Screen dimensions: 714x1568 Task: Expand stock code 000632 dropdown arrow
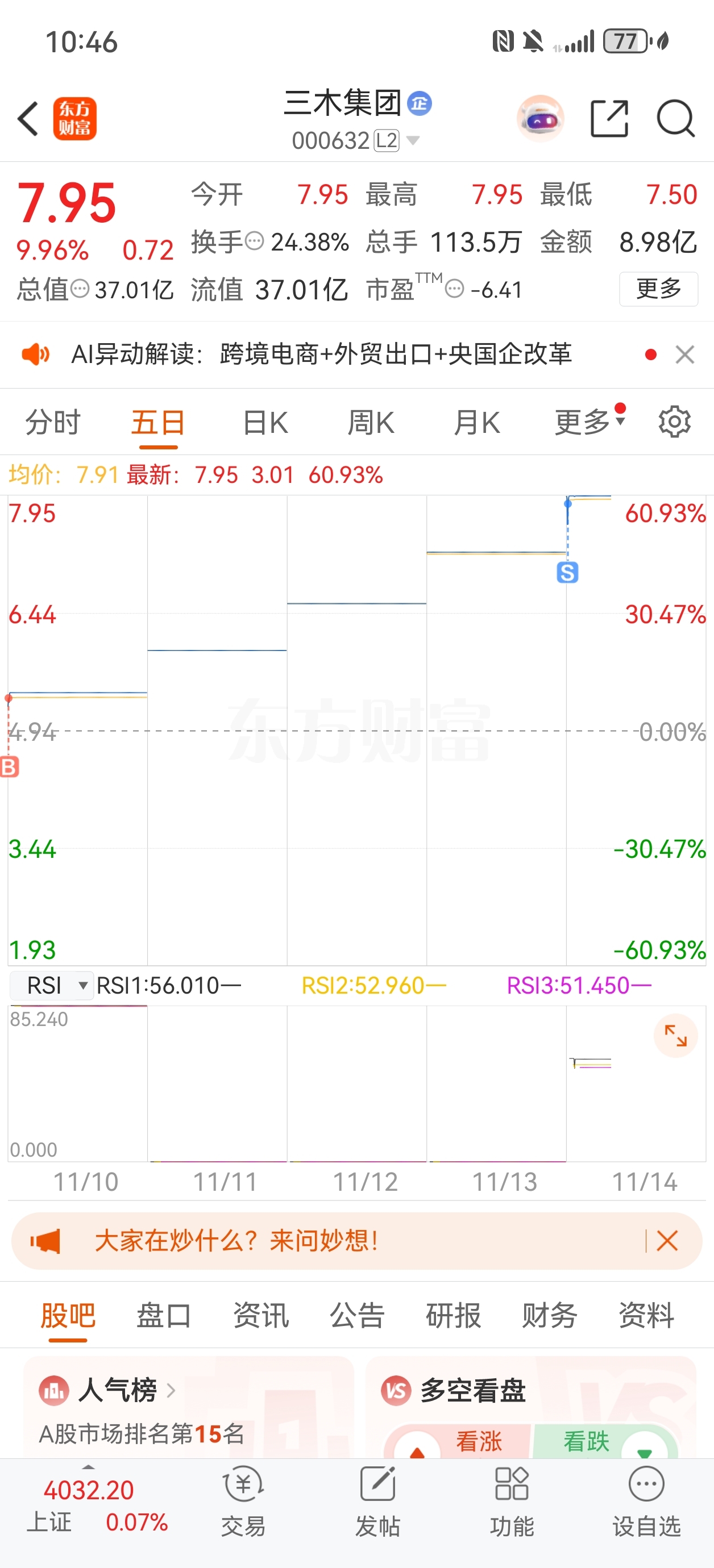413,141
